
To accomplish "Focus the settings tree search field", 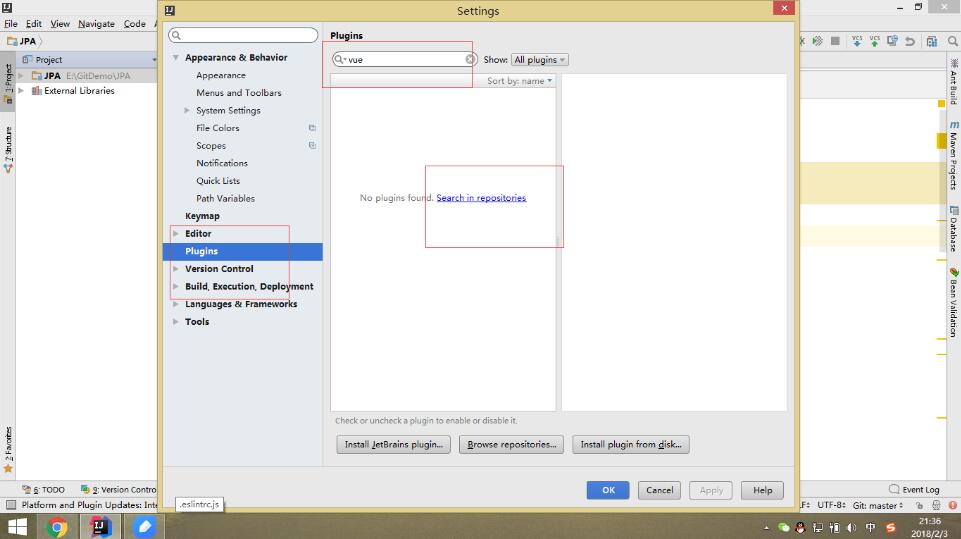I will pos(243,35).
